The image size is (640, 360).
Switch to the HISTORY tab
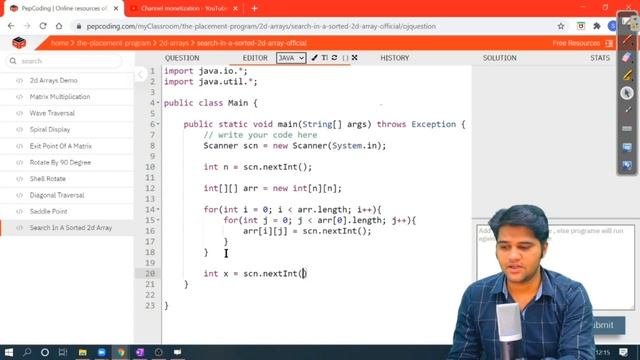[x=395, y=58]
